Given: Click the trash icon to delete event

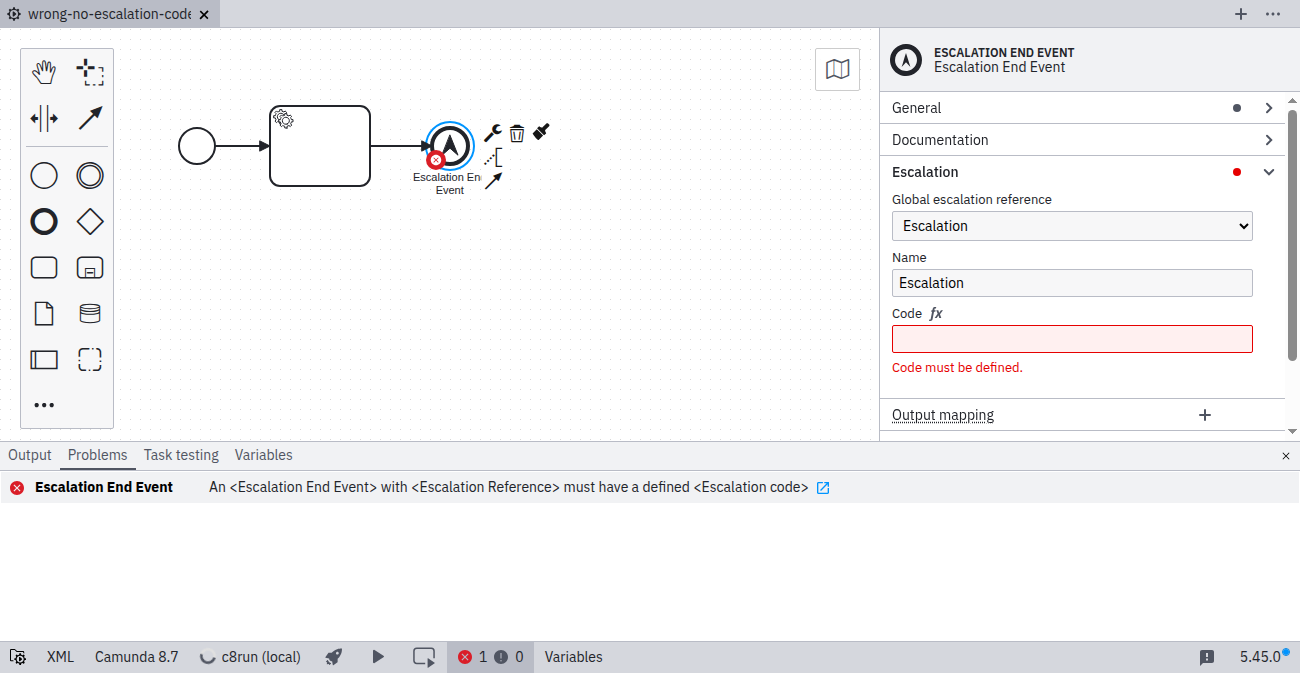Looking at the screenshot, I should (517, 133).
